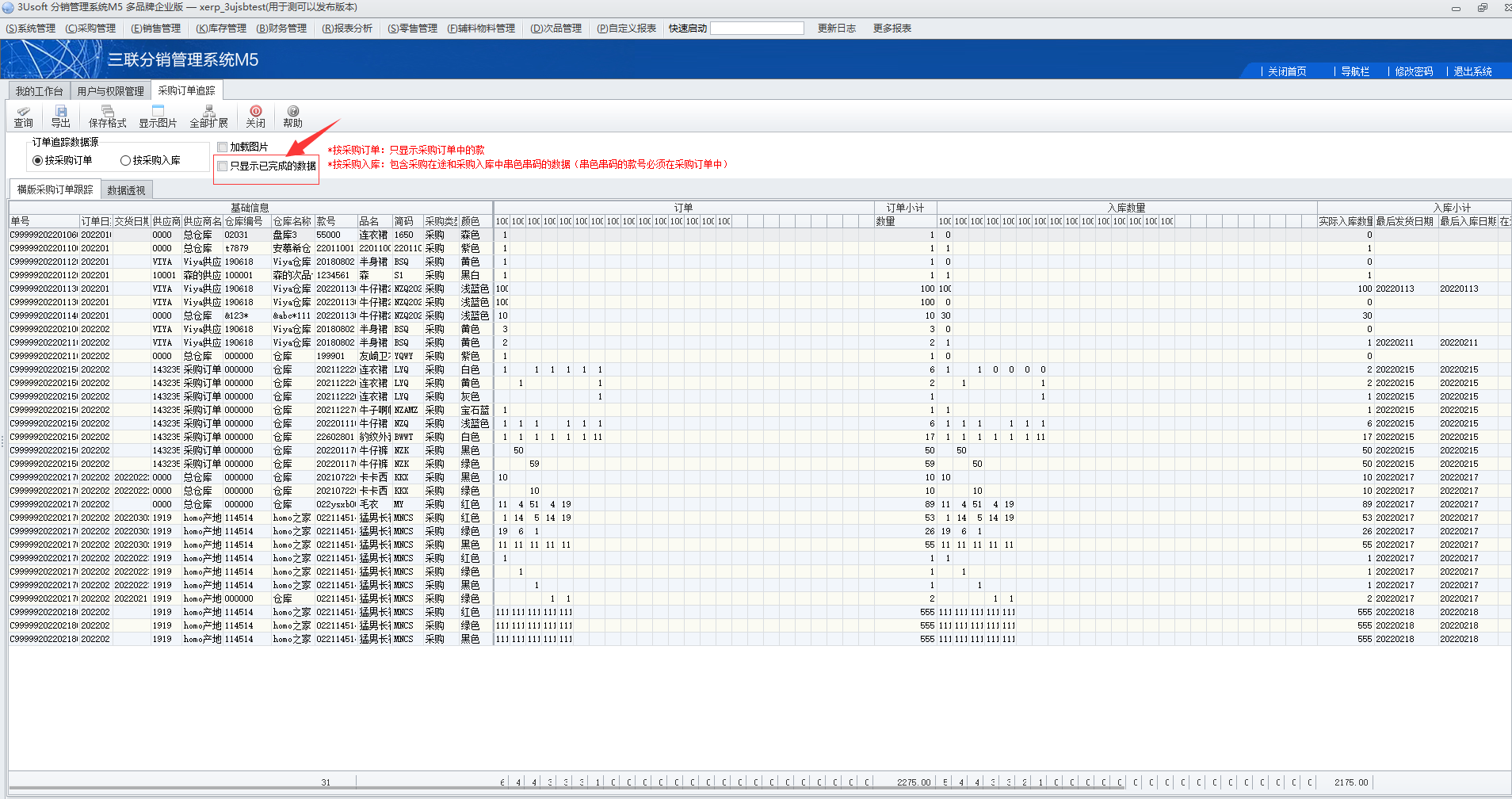
Task: Enable the 加载图片 checkbox
Action: click(223, 147)
